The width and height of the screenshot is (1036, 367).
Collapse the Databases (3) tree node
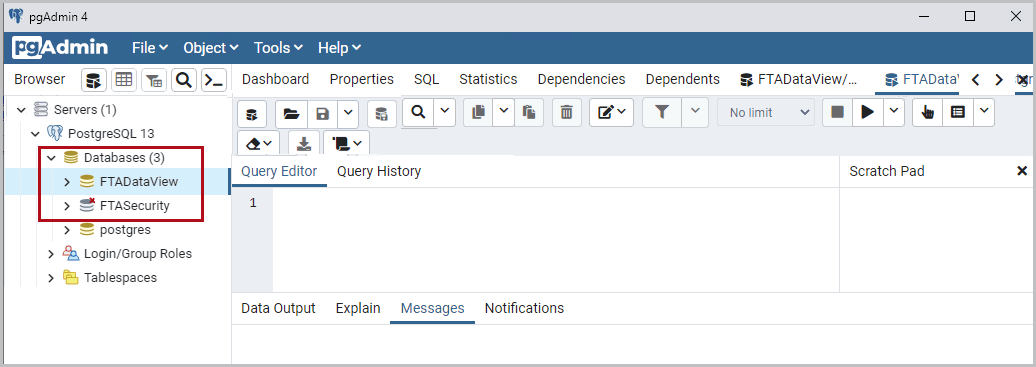(x=51, y=158)
